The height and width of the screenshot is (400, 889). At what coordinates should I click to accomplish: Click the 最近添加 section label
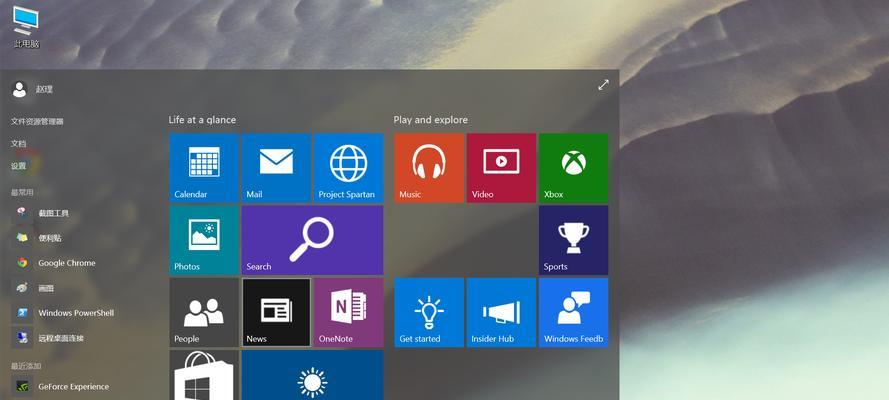pyautogui.click(x=26, y=366)
